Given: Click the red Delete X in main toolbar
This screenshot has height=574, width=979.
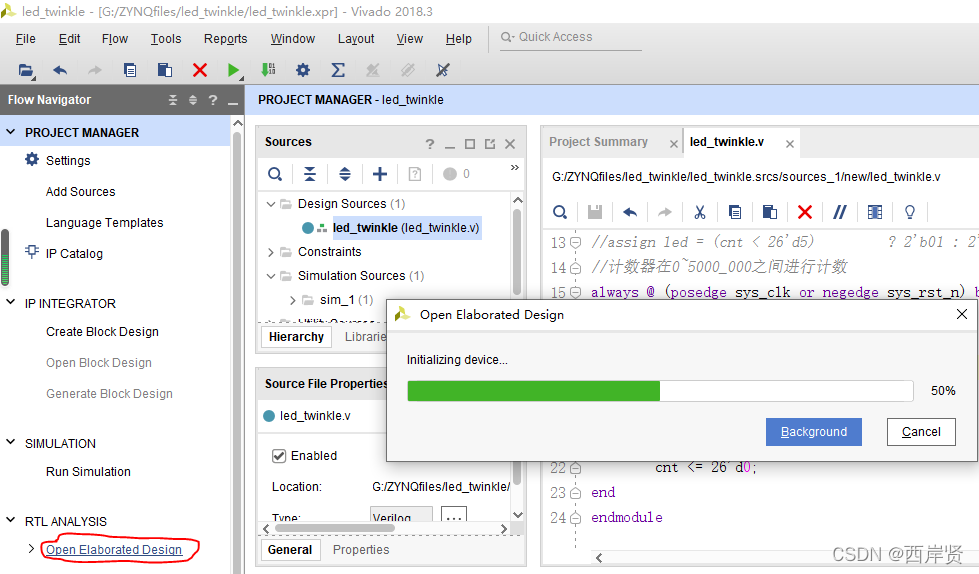Looking at the screenshot, I should [200, 70].
